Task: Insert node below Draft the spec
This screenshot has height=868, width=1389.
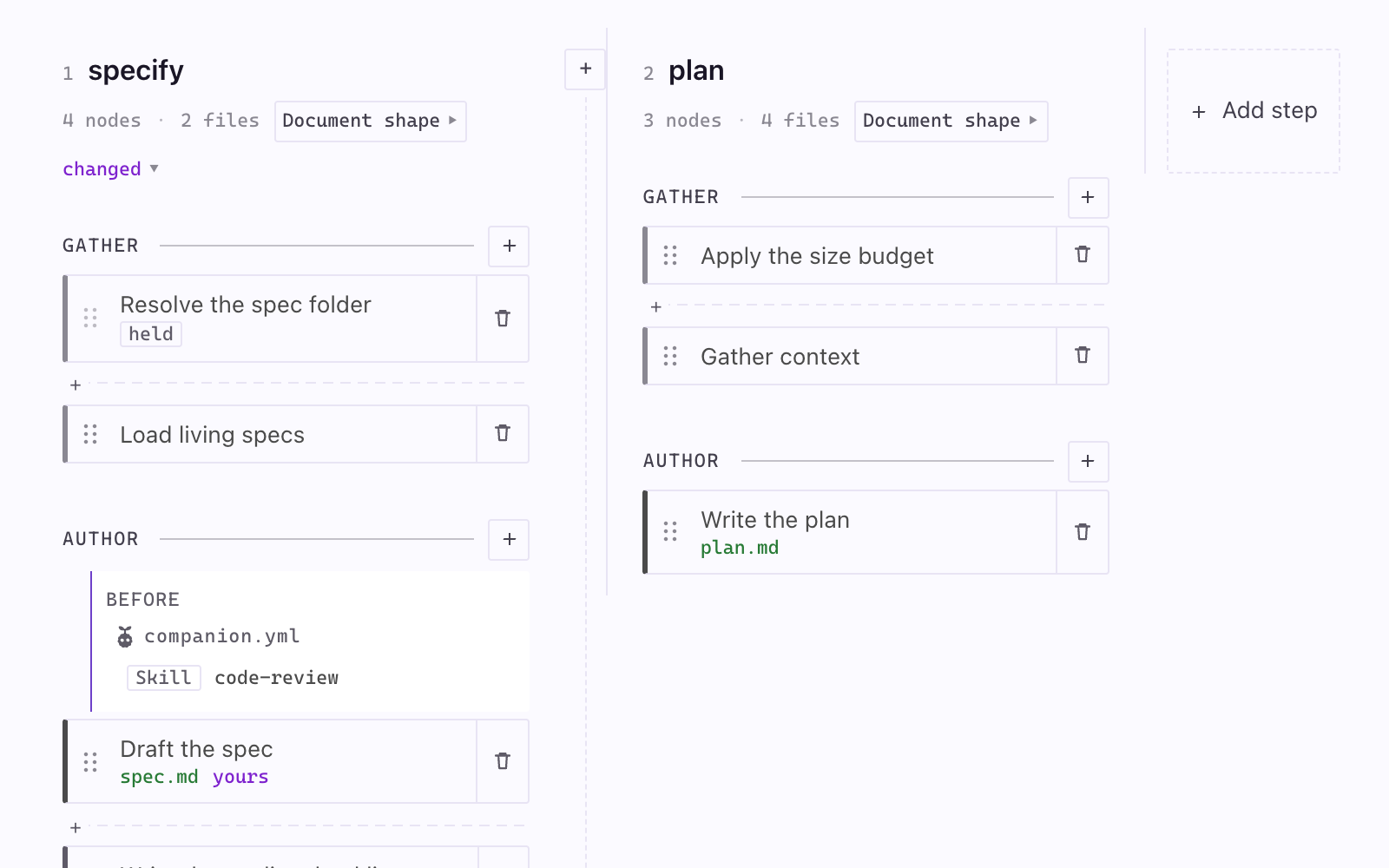Action: click(76, 827)
